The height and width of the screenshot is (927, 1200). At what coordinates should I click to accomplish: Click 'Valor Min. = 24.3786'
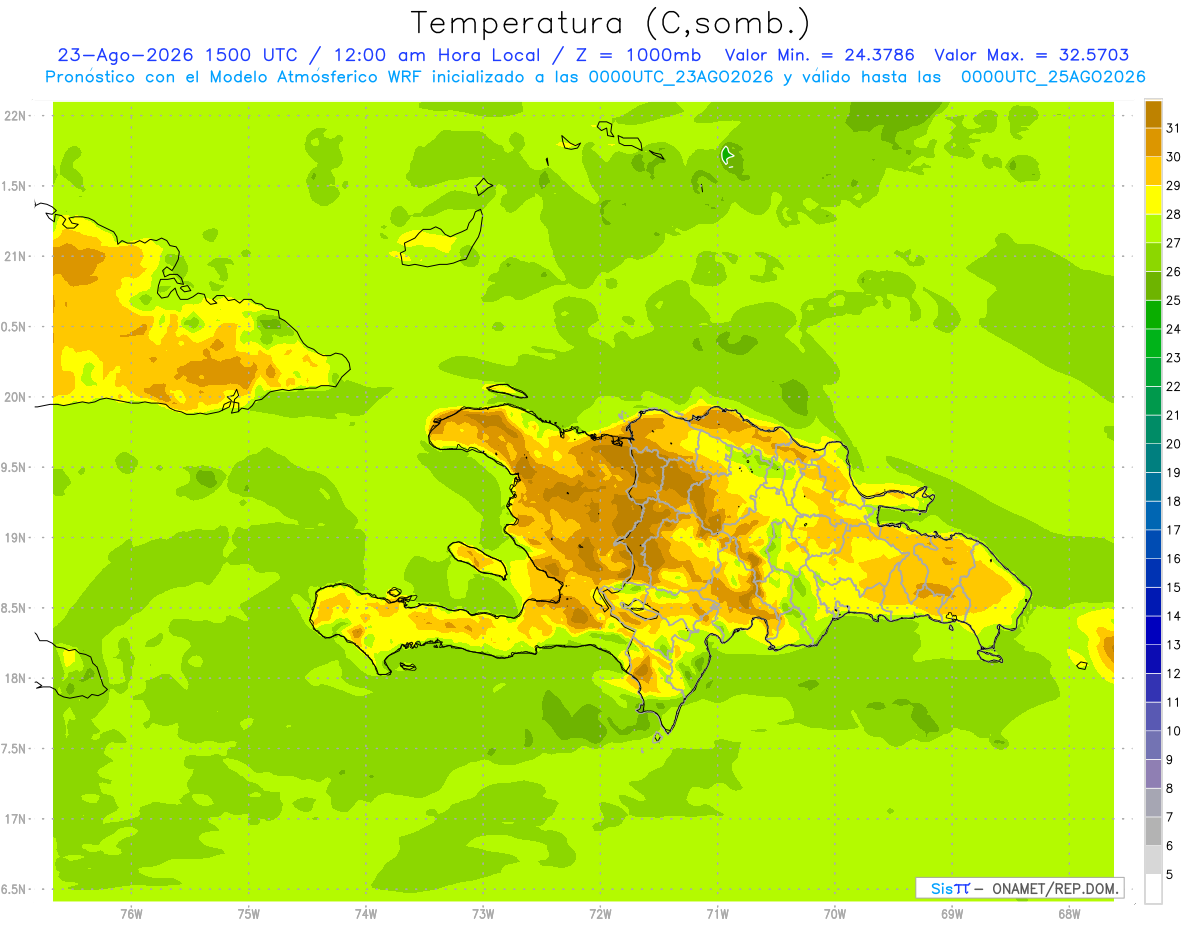819,56
